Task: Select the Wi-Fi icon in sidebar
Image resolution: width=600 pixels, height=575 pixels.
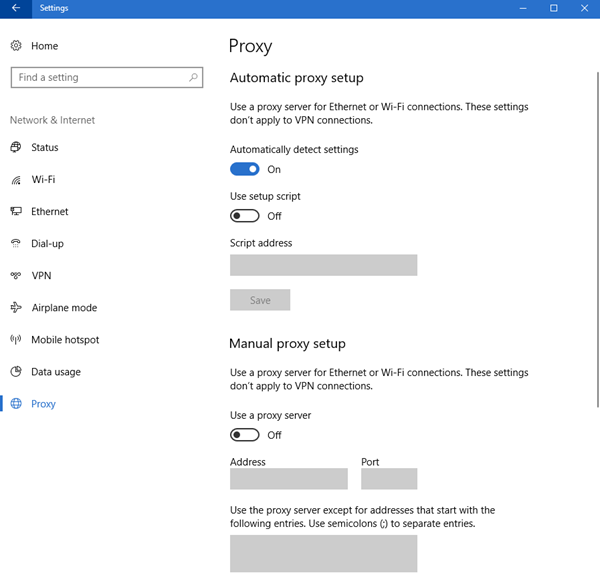Action: click(16, 180)
